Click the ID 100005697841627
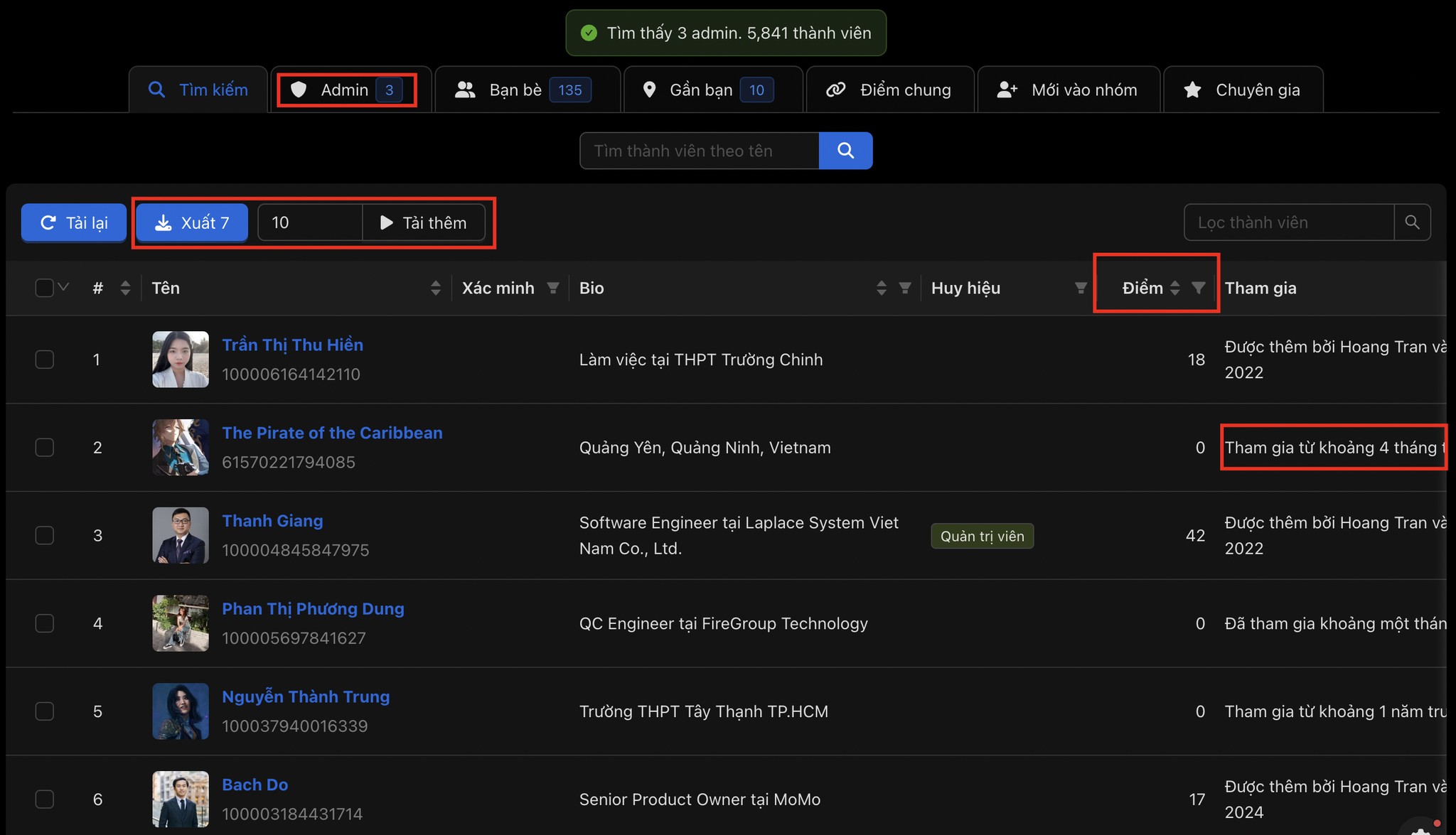 (294, 638)
